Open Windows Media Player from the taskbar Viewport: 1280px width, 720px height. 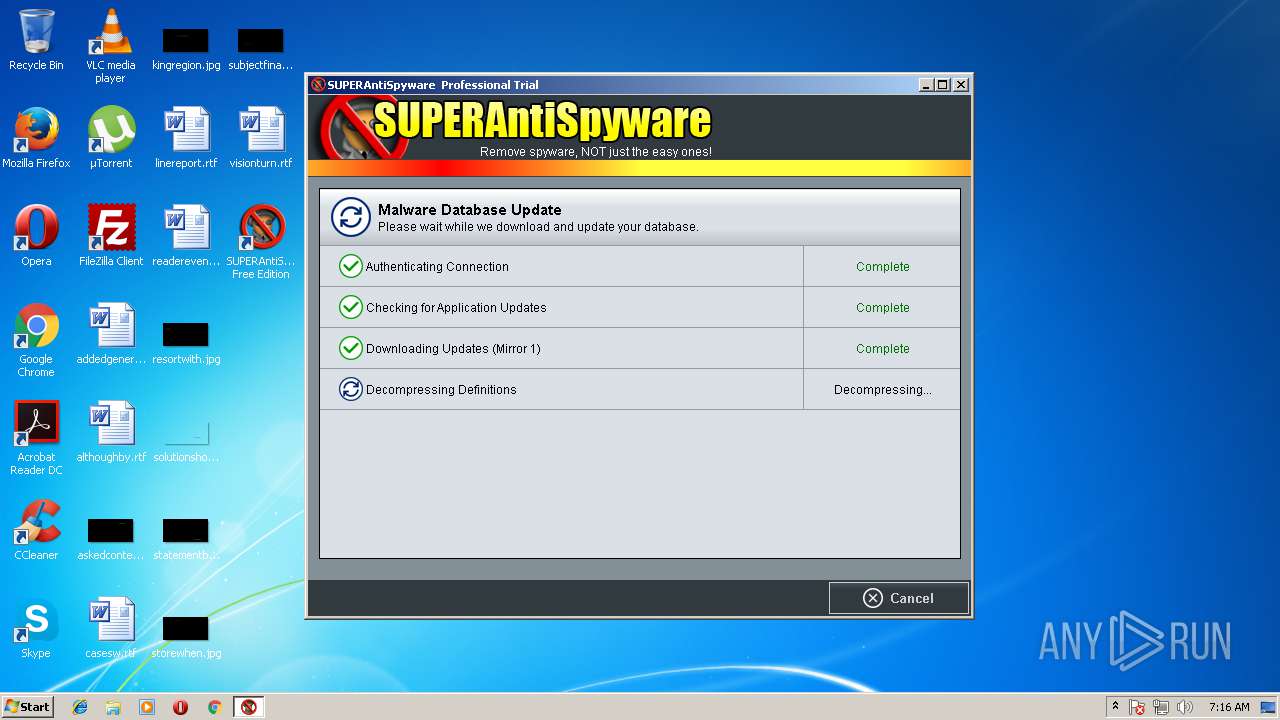tap(147, 707)
